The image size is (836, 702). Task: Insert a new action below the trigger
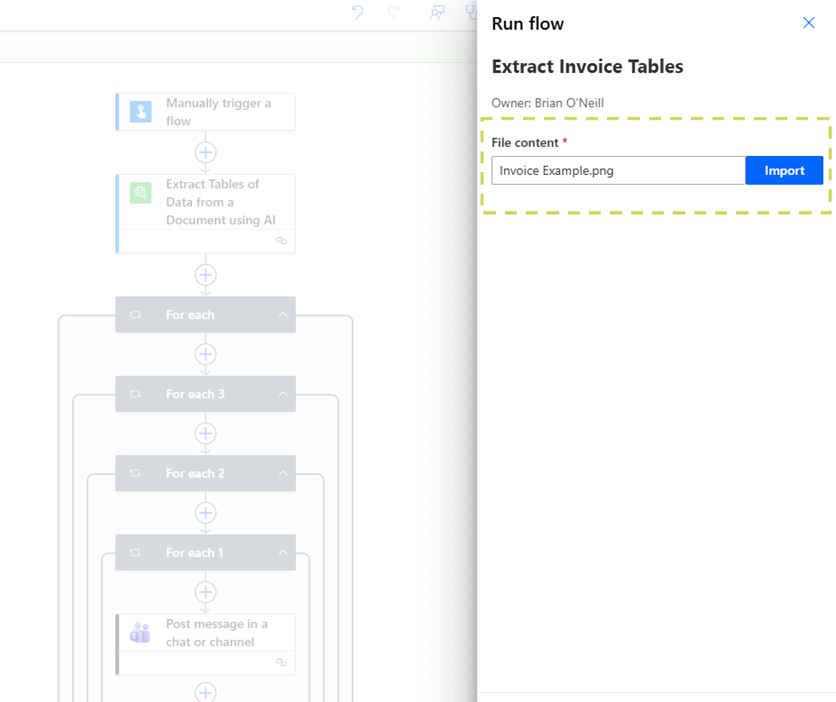205,152
